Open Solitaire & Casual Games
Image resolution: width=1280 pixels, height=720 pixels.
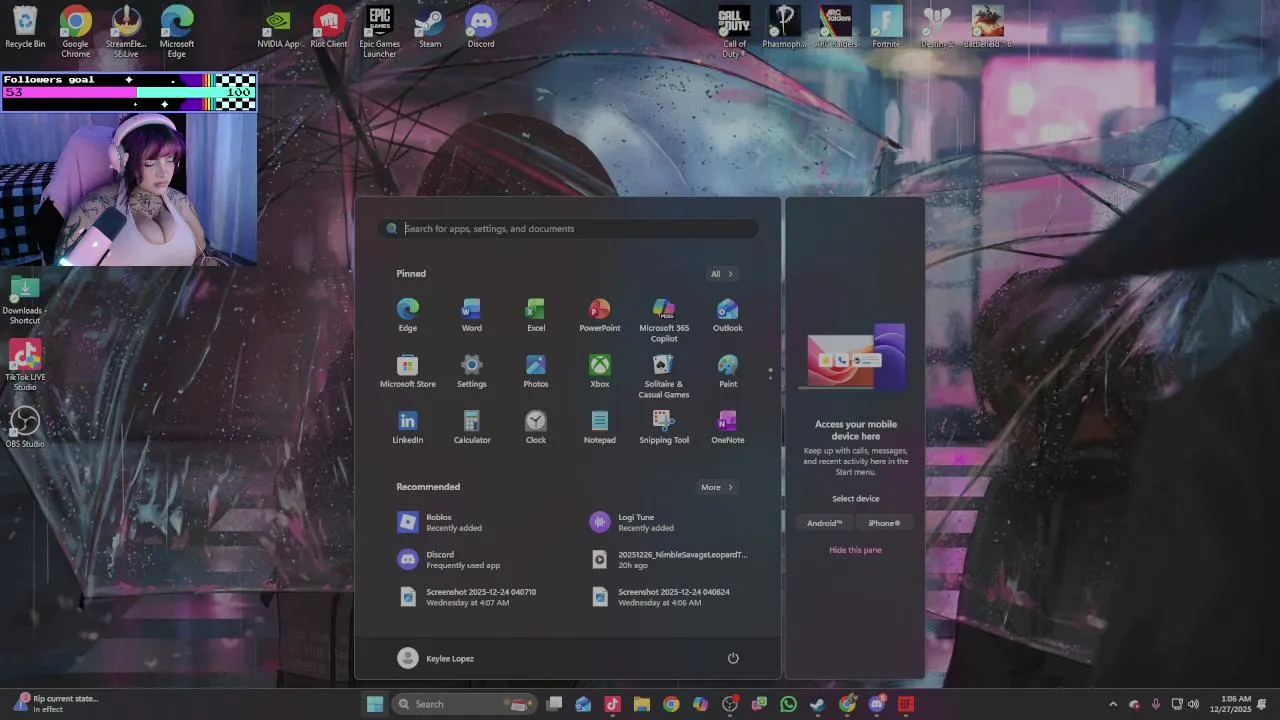664,376
